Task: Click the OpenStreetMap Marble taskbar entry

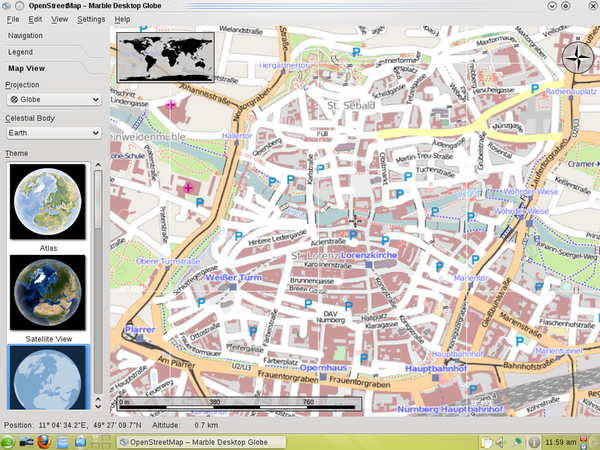Action: click(201, 442)
